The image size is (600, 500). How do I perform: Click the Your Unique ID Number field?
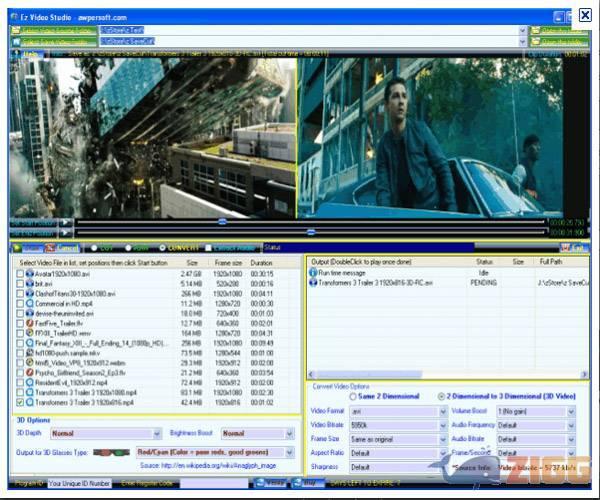pyautogui.click(x=79, y=484)
